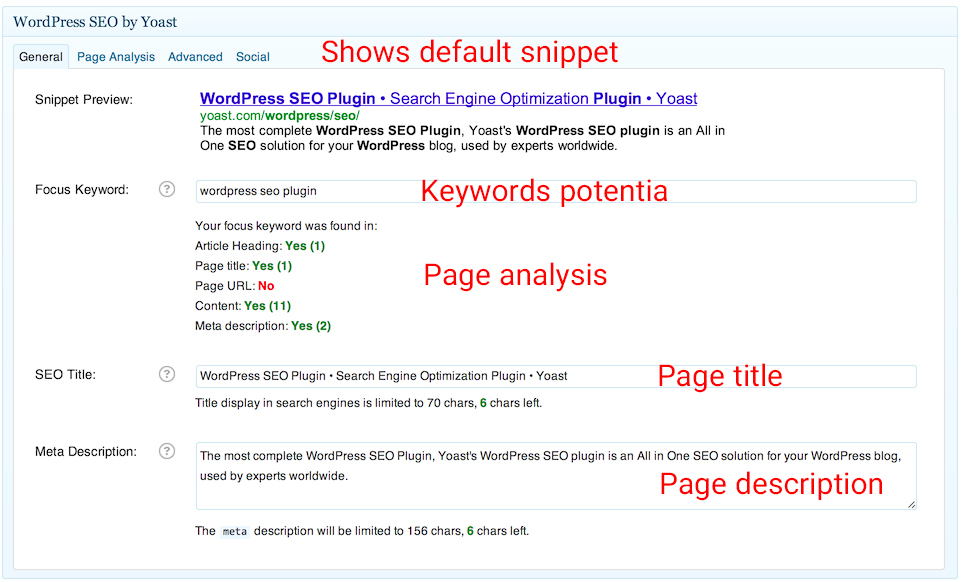This screenshot has width=962, height=582.
Task: Click the 'Meta description: Yes (2)' line
Action: point(263,326)
